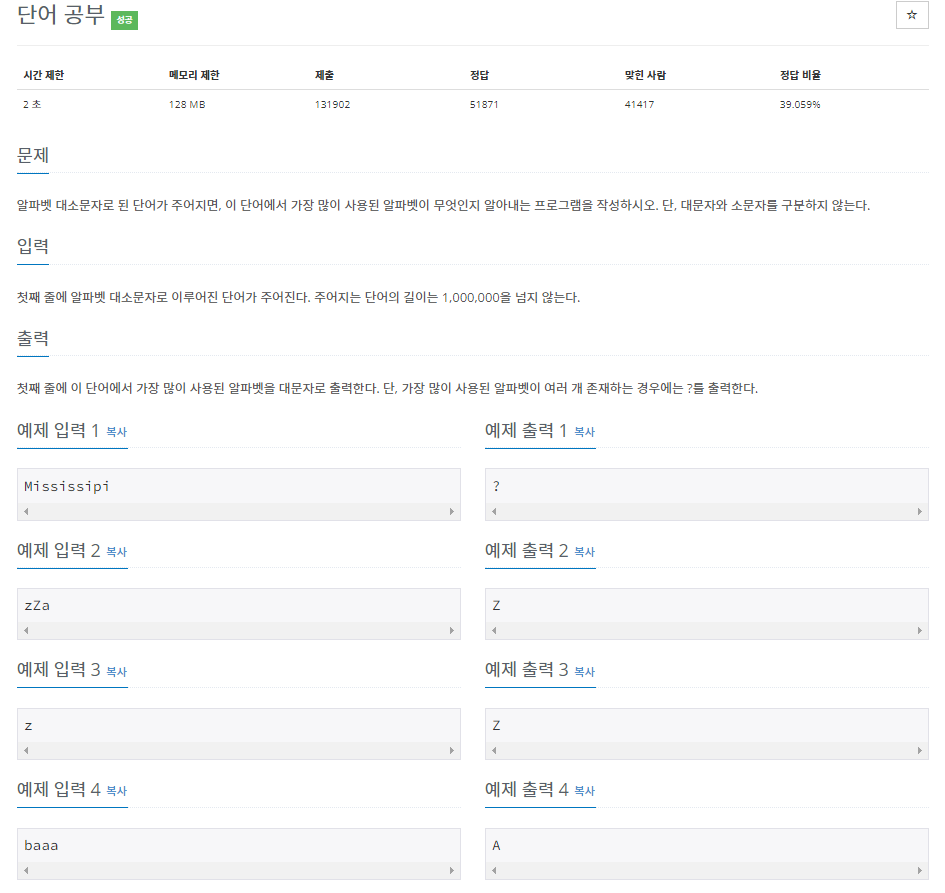Click the 정답 비율 column header
Viewport: 945px width, 893px height.
click(x=800, y=75)
